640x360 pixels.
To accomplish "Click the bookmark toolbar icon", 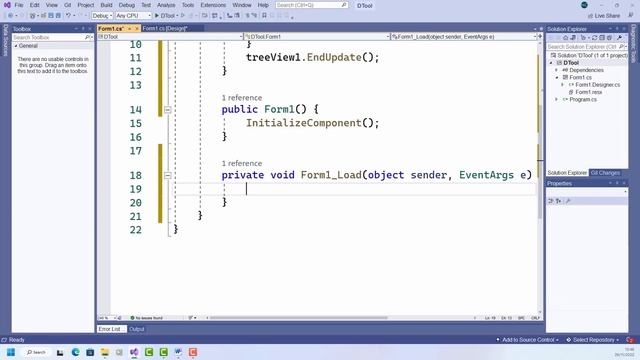I will click(264, 16).
